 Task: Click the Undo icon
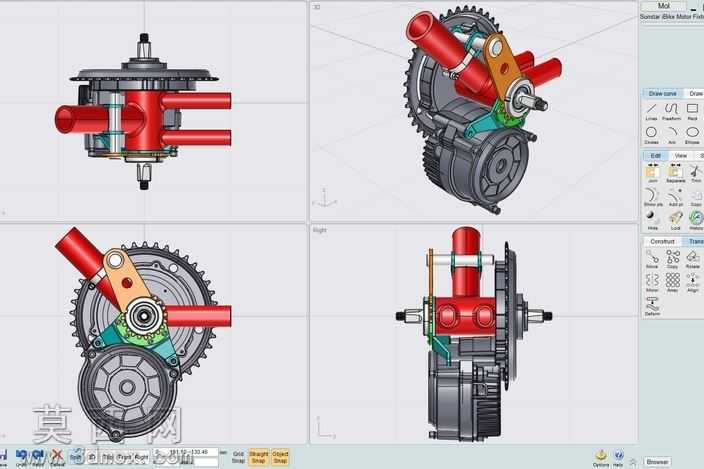pyautogui.click(x=22, y=458)
